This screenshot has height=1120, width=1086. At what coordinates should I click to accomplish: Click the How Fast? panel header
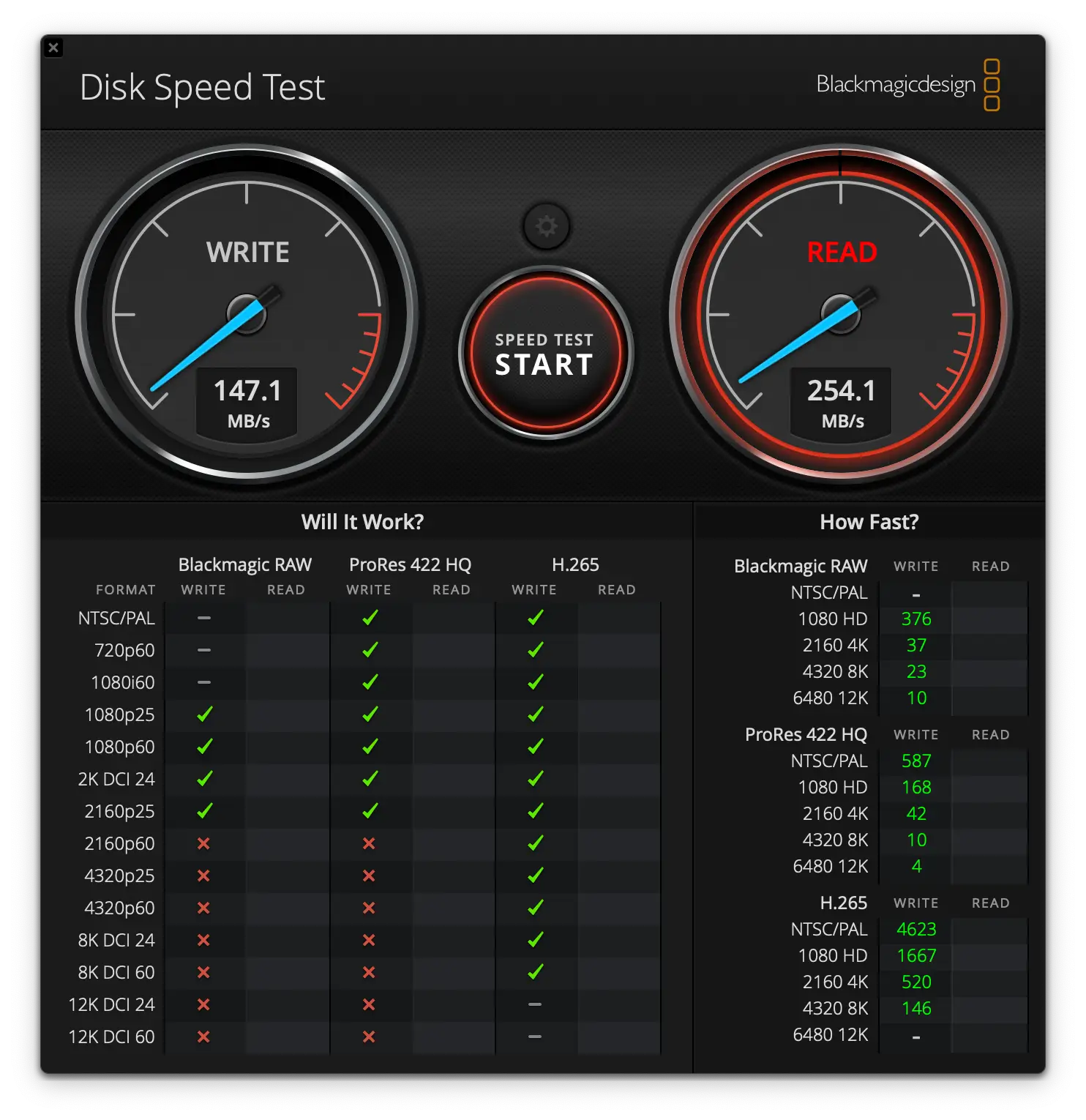click(869, 522)
